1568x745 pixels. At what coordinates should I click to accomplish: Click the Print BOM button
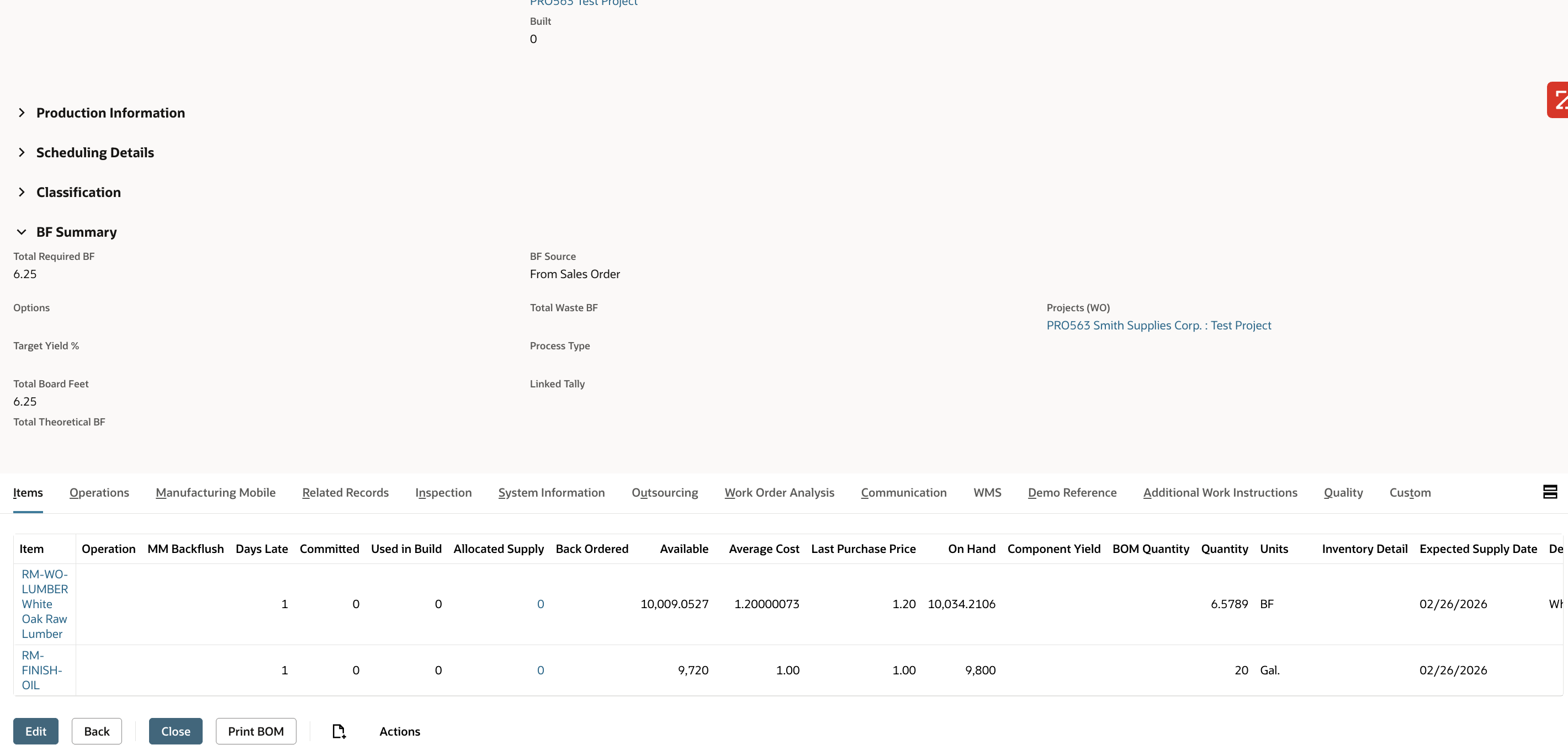click(255, 731)
